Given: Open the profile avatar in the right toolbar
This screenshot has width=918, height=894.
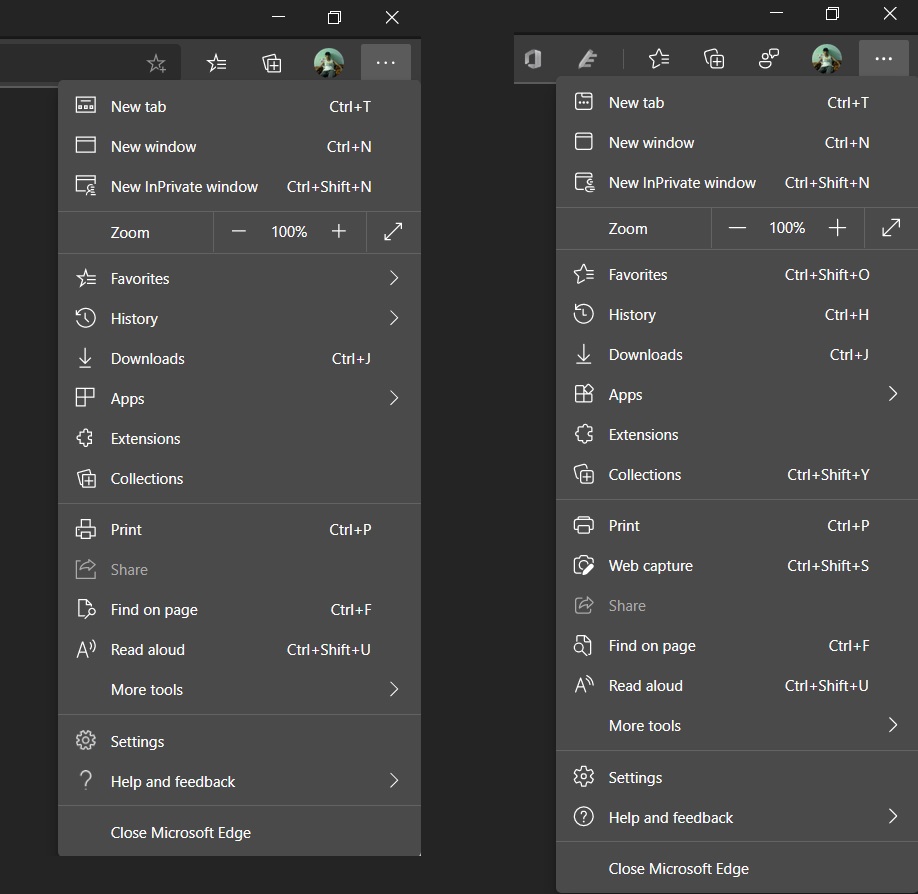Looking at the screenshot, I should (x=826, y=58).
